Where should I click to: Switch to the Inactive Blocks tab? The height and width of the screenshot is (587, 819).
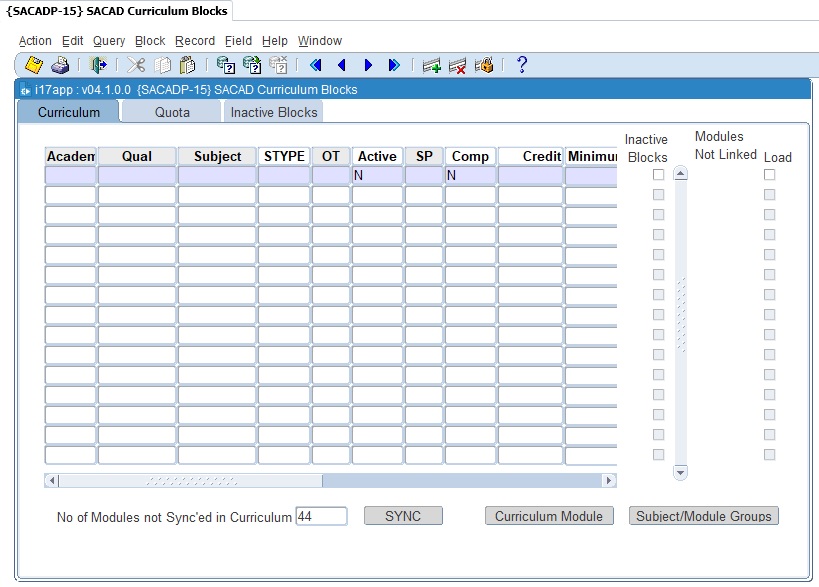274,112
